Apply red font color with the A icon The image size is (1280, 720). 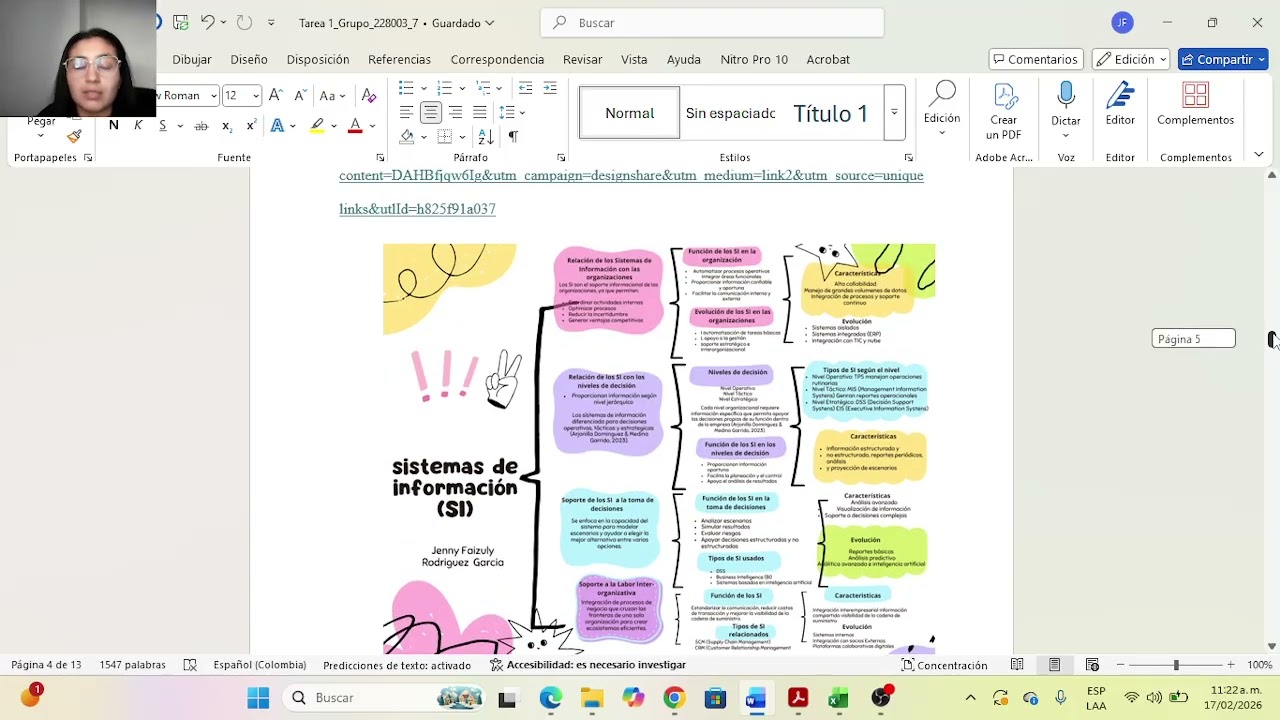click(354, 125)
